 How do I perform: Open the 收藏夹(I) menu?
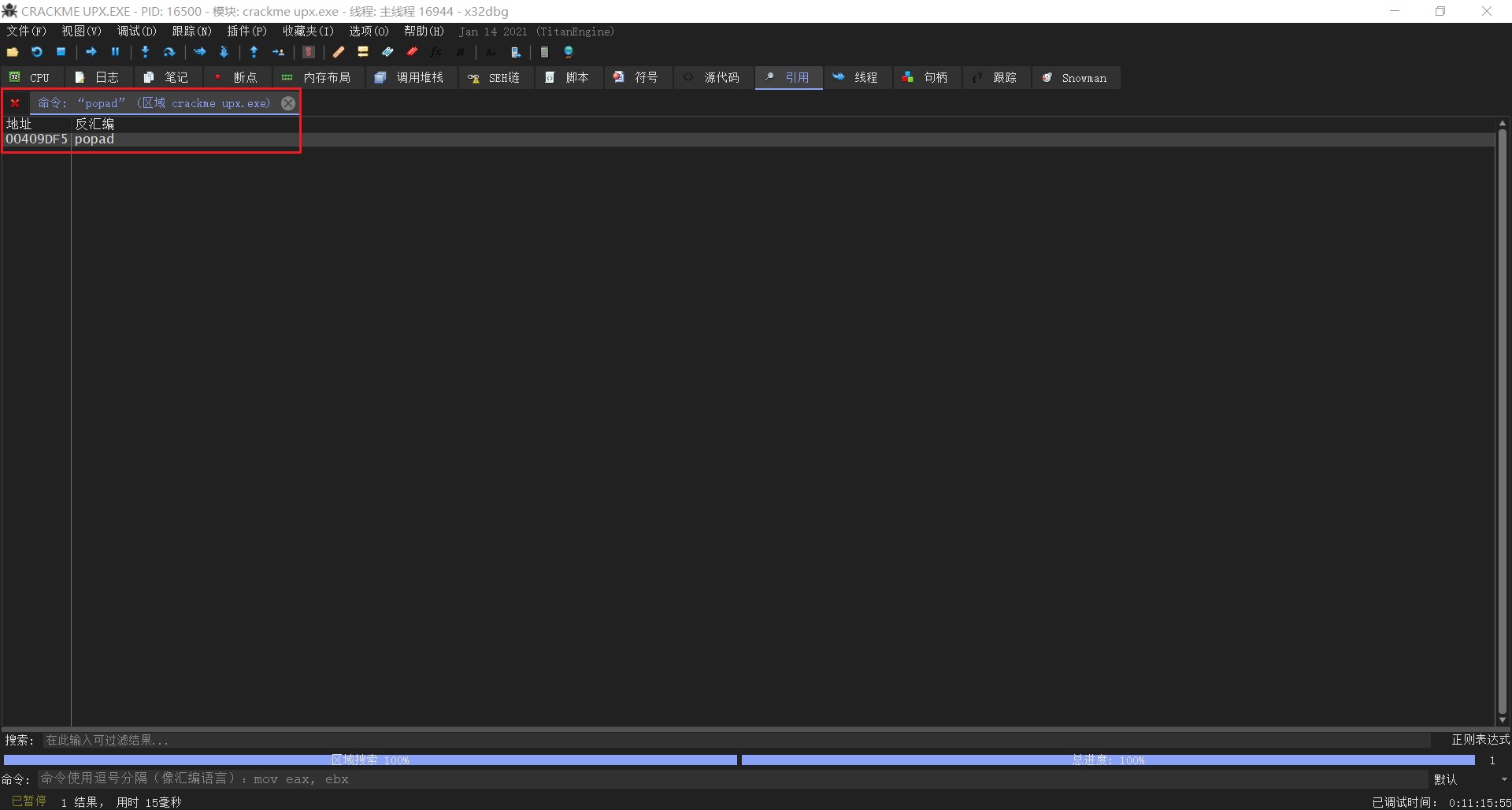tap(308, 32)
